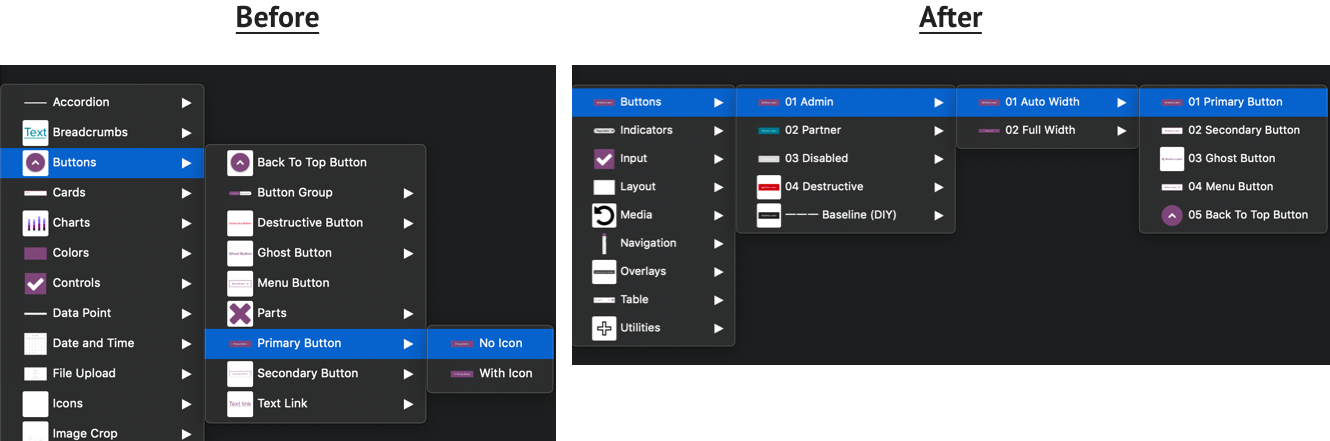This screenshot has height=441, width=1330.
Task: Click the purple circle icon for 05 Back To Top Button
Action: (1171, 215)
